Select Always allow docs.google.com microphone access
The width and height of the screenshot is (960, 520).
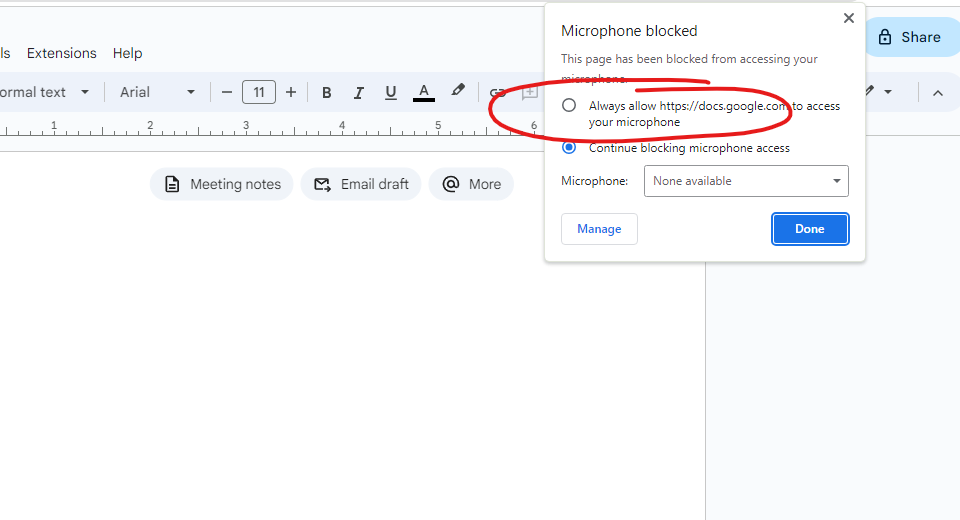click(569, 105)
